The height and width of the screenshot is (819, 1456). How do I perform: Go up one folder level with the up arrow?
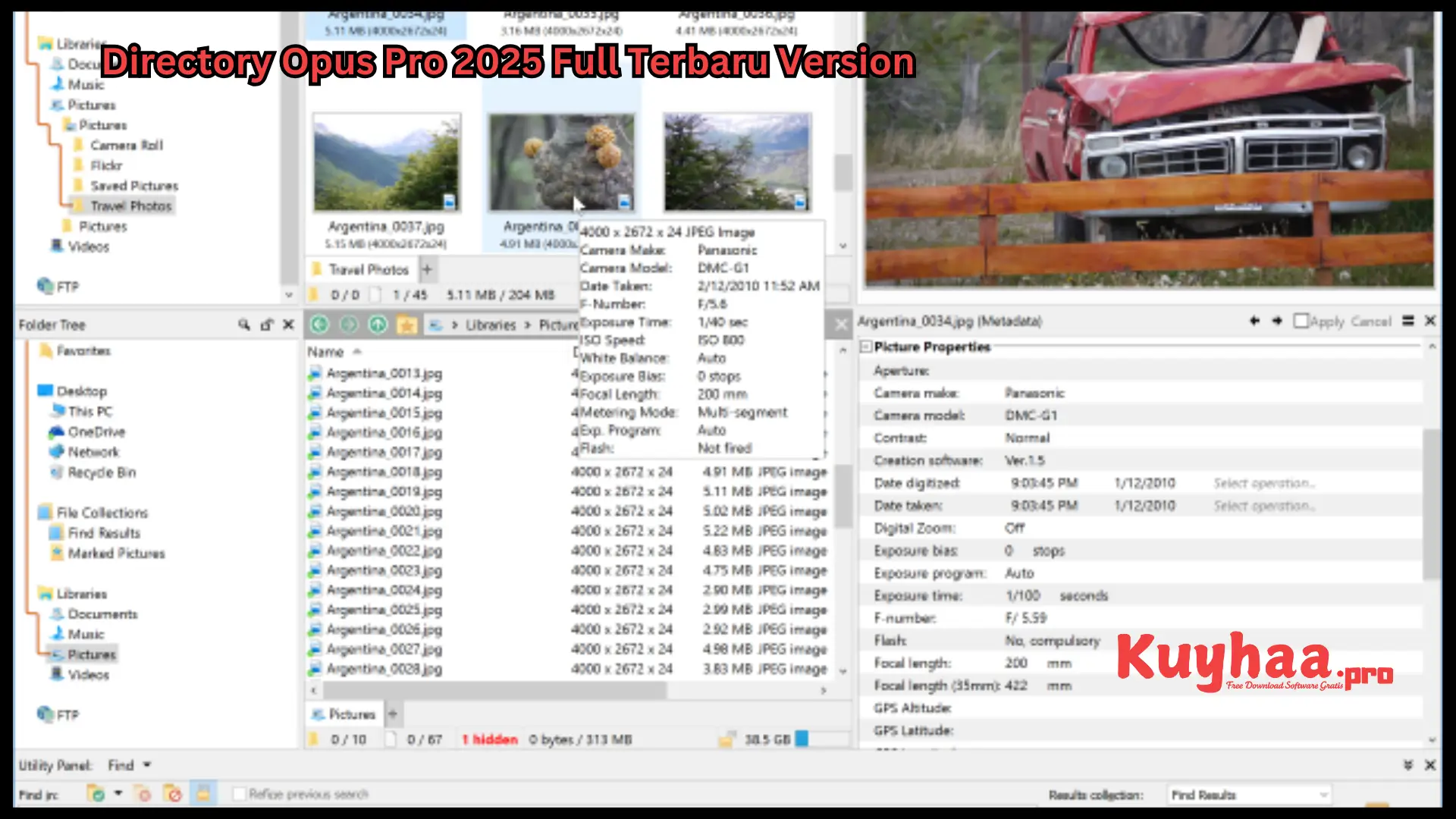click(x=377, y=325)
